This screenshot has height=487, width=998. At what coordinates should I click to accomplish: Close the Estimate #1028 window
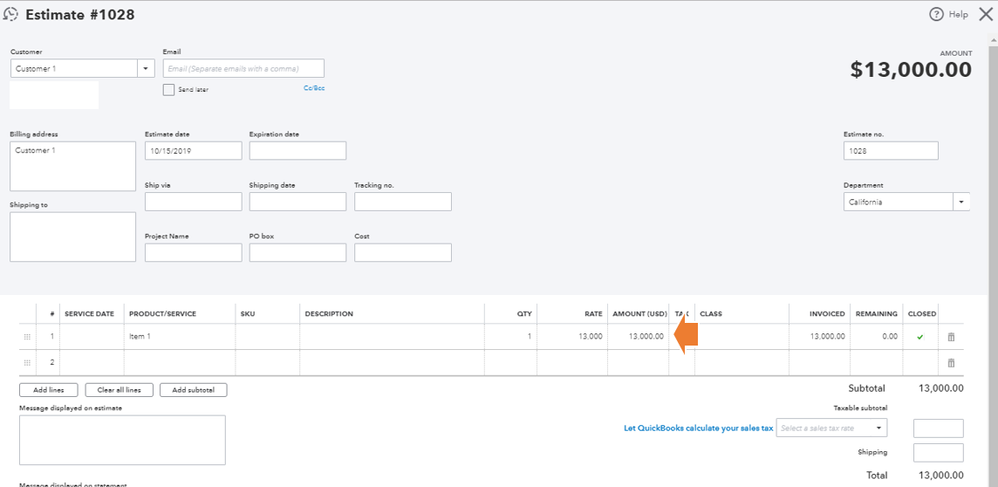point(985,15)
